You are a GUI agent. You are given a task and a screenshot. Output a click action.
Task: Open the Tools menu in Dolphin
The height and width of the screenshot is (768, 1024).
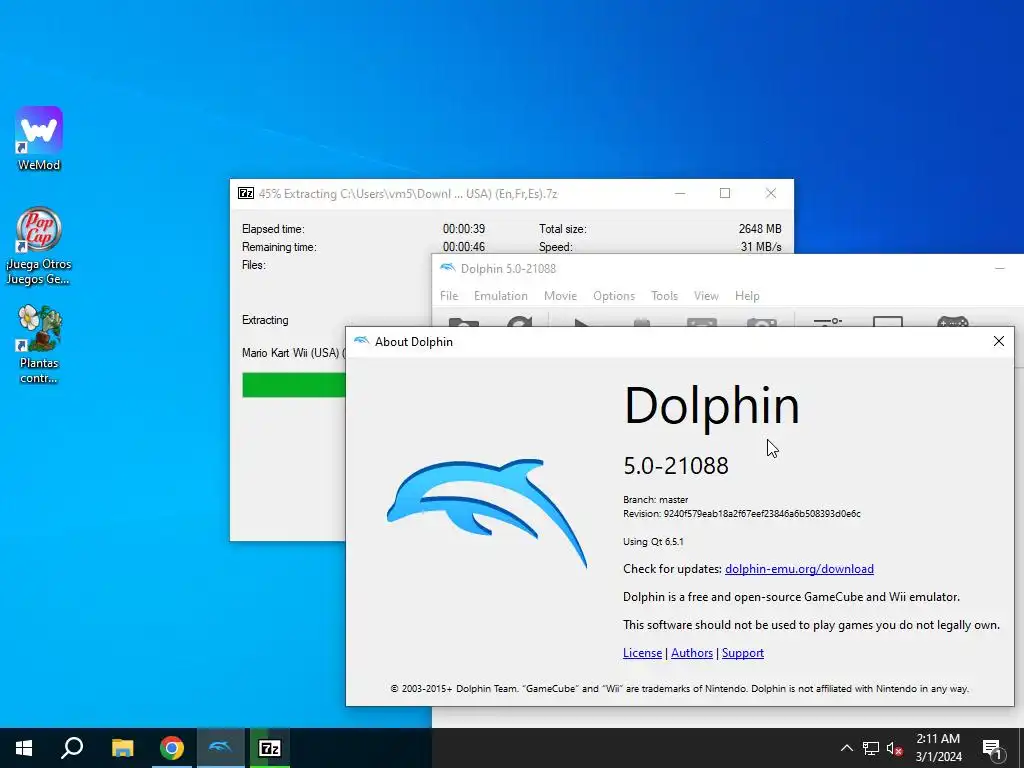(664, 296)
